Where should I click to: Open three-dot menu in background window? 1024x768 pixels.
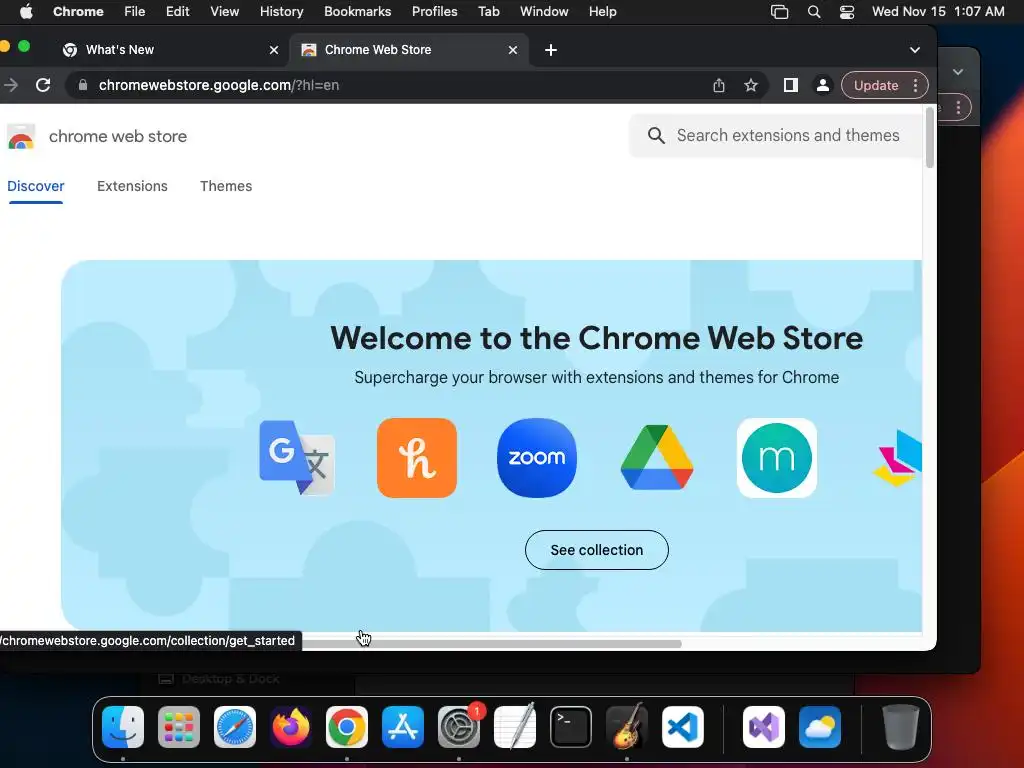tap(958, 107)
